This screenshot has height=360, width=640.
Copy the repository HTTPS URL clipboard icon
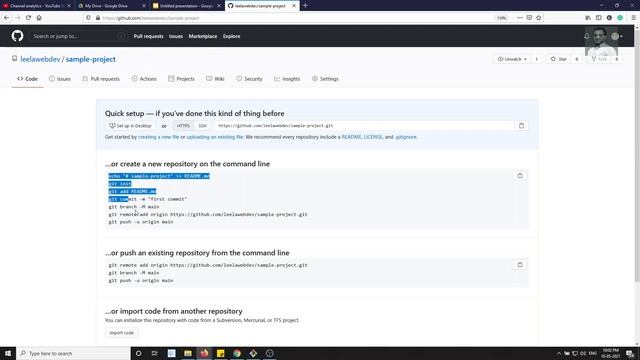[521, 126]
